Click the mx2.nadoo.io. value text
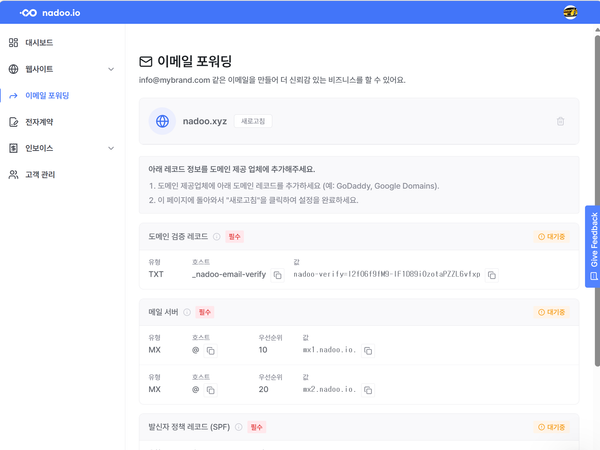 coord(329,389)
